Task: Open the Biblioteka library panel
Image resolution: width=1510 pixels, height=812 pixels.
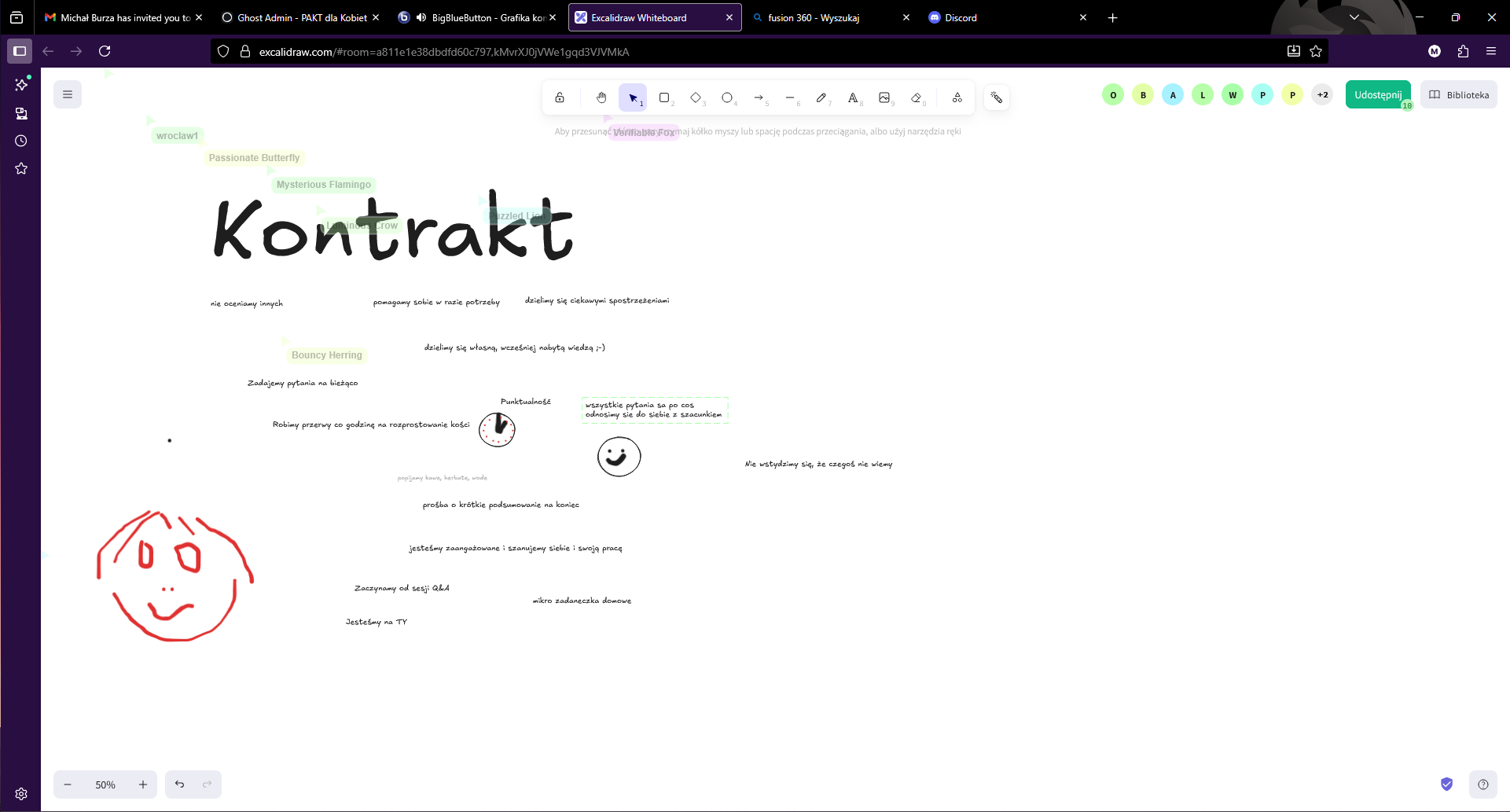Action: pyautogui.click(x=1459, y=95)
